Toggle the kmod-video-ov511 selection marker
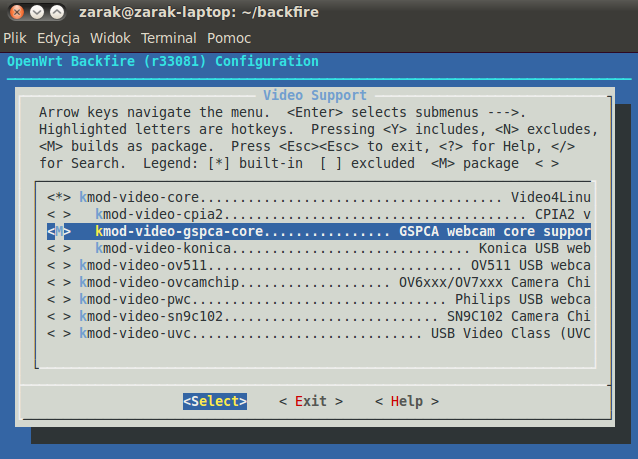The image size is (638, 459). tap(59, 266)
